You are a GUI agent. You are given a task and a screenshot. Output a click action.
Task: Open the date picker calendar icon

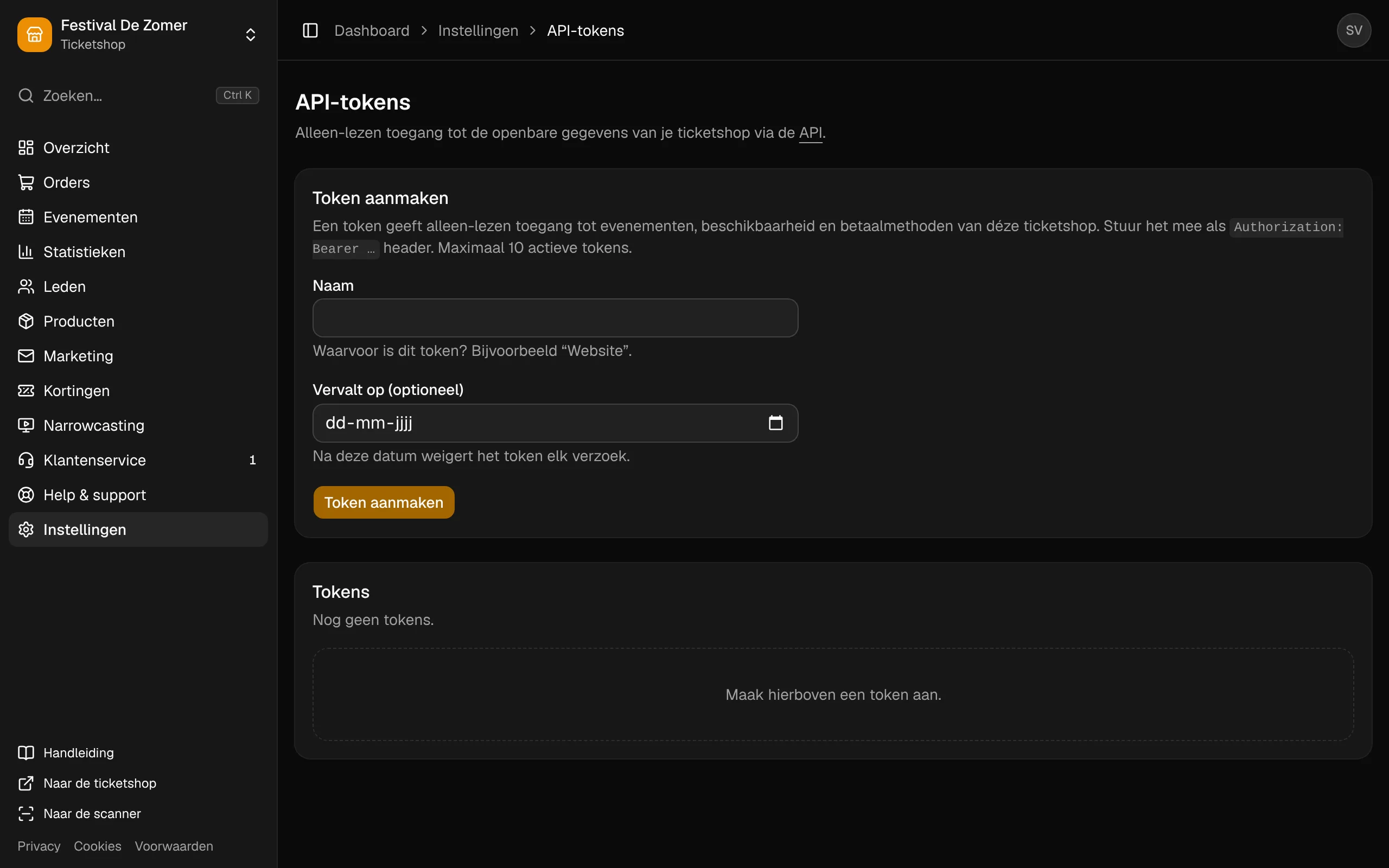click(x=775, y=423)
